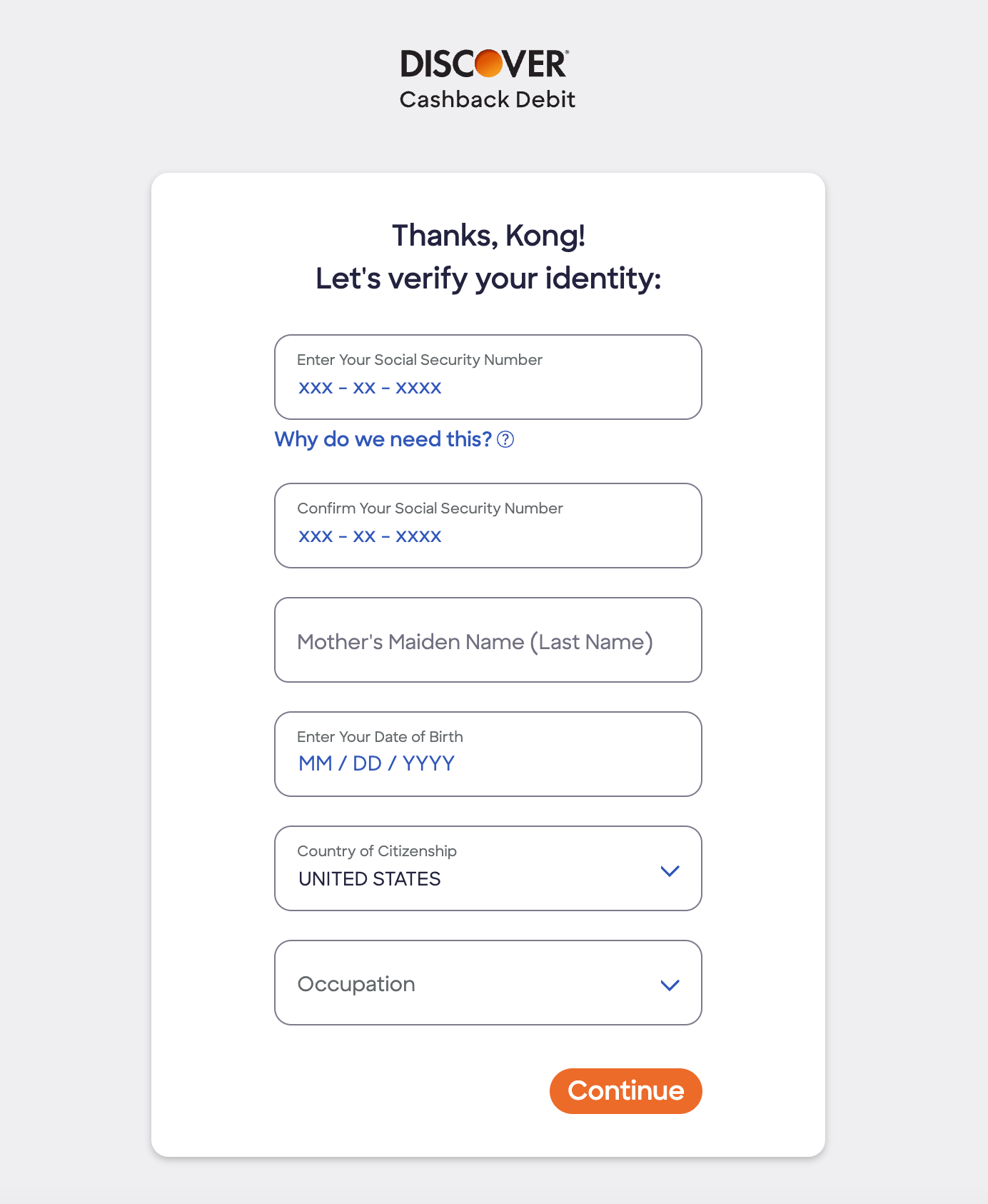Click the orange circle in the Discover logo
The image size is (988, 1204).
pyautogui.click(x=489, y=64)
